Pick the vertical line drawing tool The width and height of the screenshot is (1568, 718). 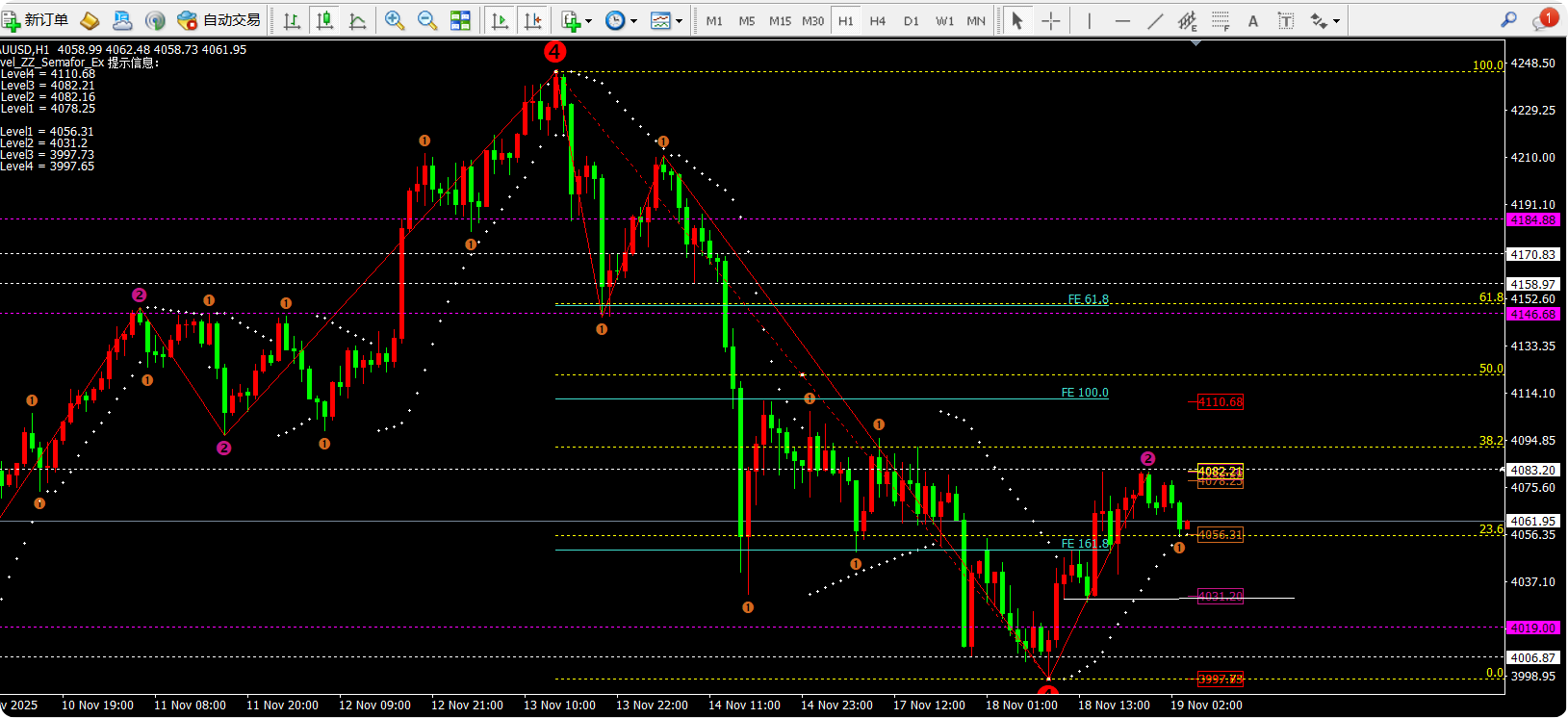1090,20
